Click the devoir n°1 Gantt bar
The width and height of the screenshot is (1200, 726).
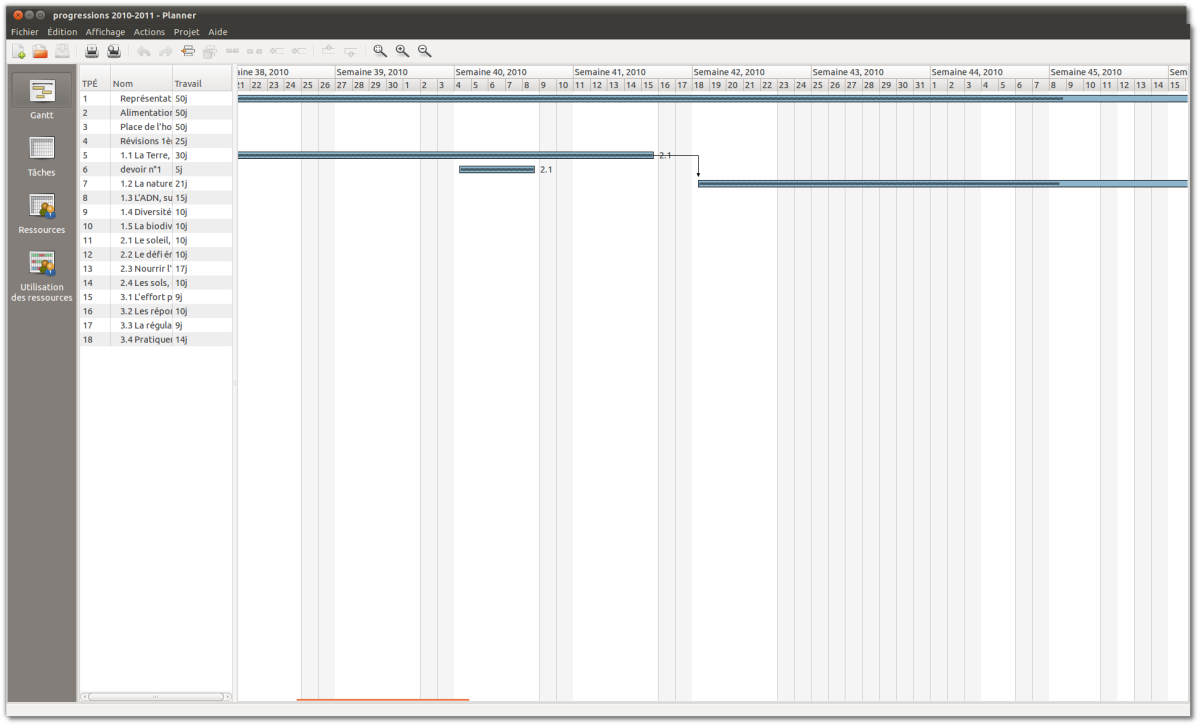(497, 170)
